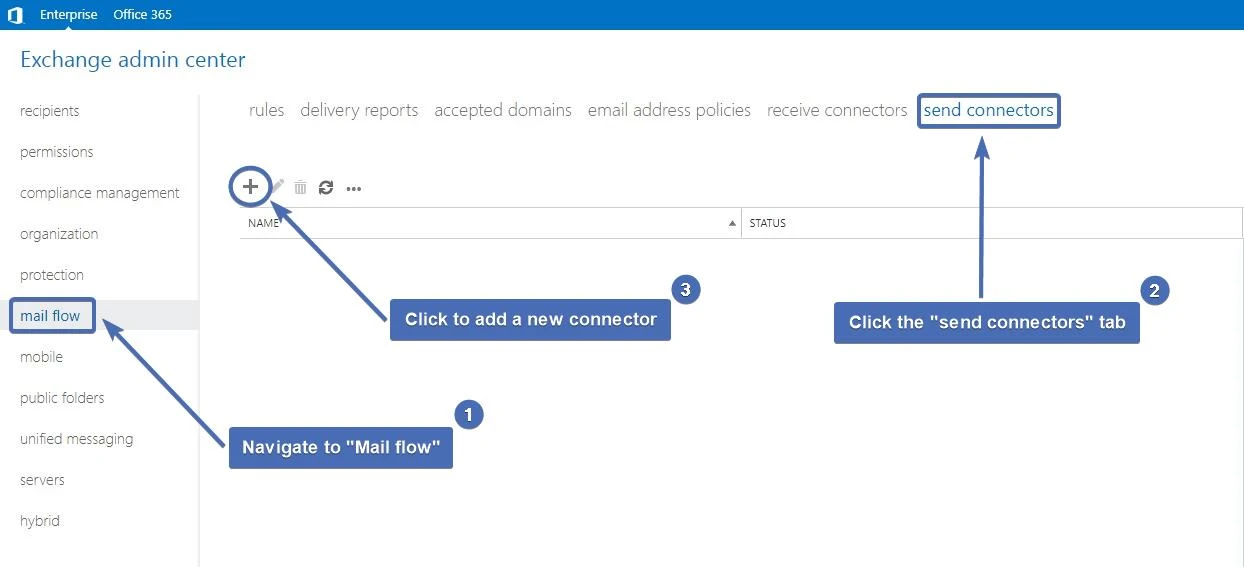Open compliance management section
Screen dimensions: 1244x567
[100, 193]
